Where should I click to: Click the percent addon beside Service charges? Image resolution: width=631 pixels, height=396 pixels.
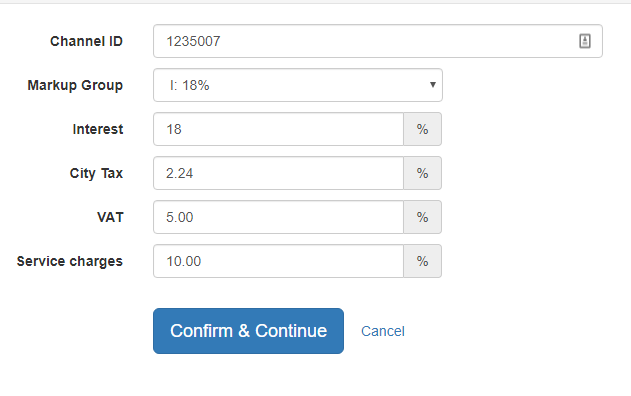[423, 261]
